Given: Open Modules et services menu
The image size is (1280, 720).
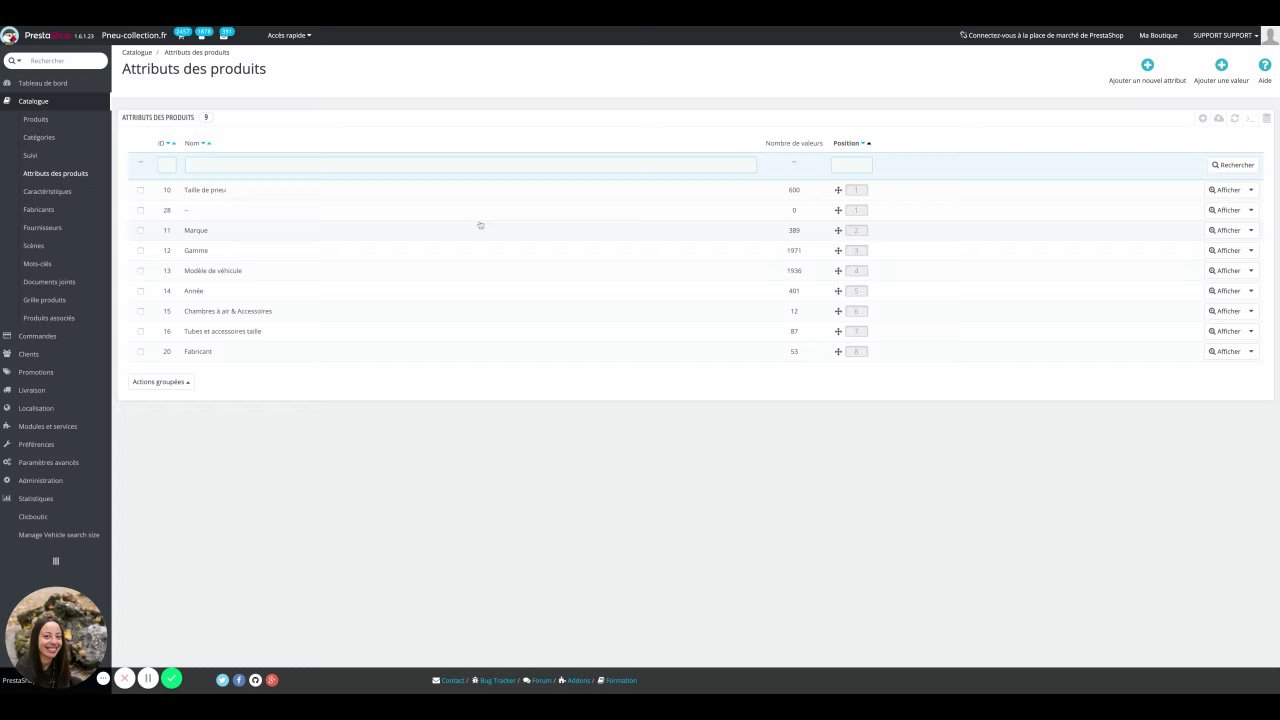Looking at the screenshot, I should (x=47, y=426).
